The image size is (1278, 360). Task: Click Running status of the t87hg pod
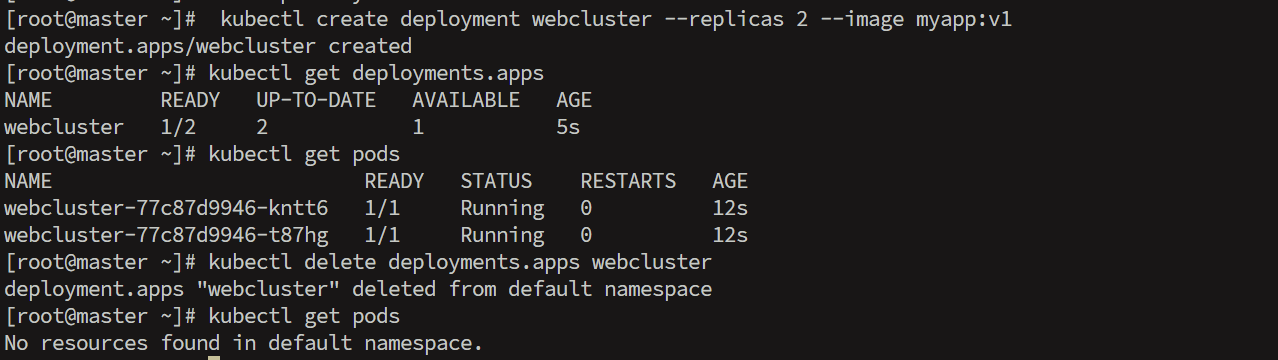(x=502, y=235)
